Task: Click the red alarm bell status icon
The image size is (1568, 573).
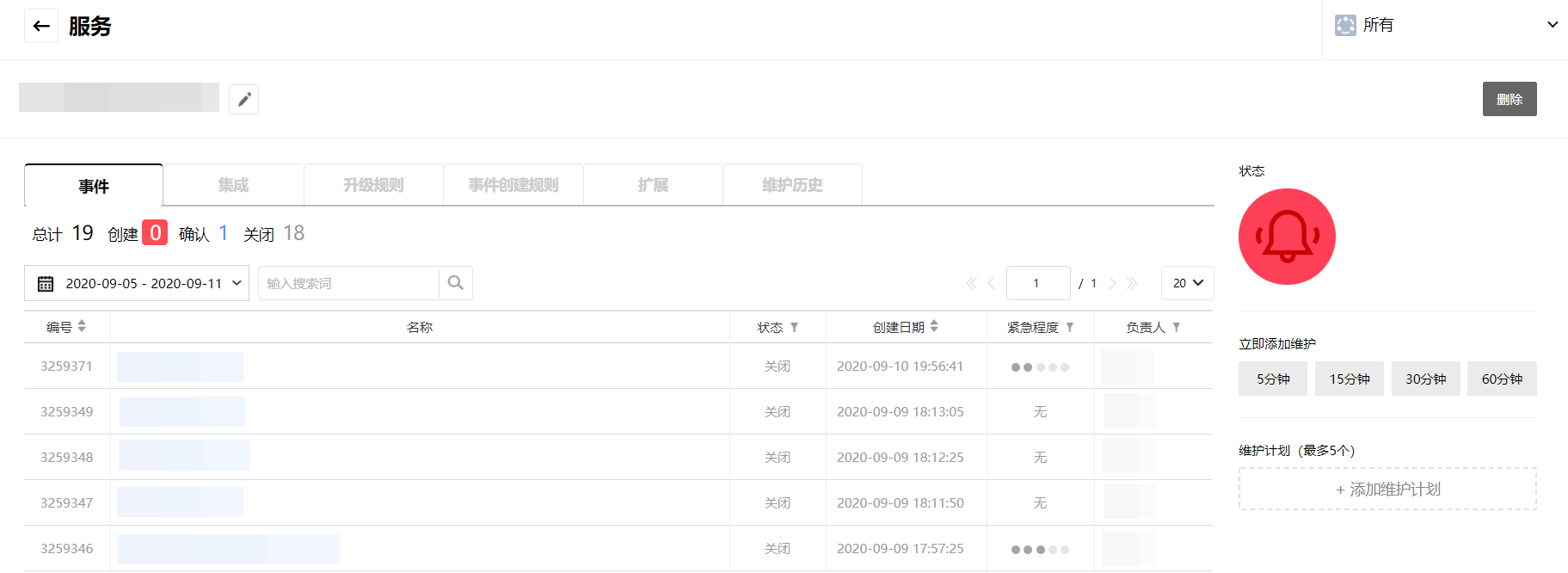Action: tap(1287, 237)
